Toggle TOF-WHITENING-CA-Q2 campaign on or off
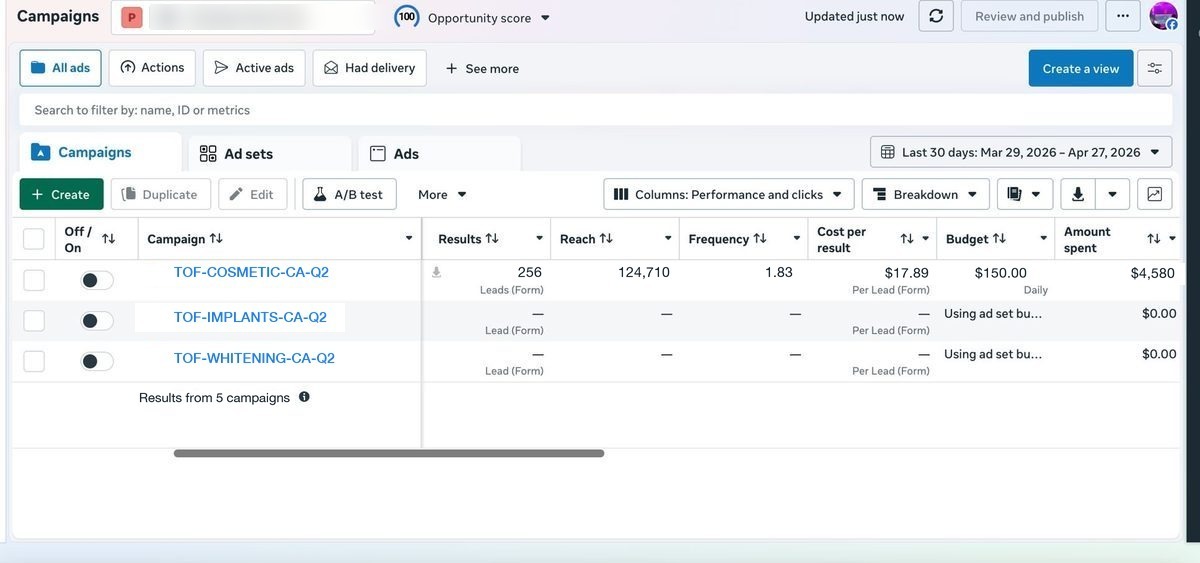Screen dimensions: 1200x563 (97, 361)
